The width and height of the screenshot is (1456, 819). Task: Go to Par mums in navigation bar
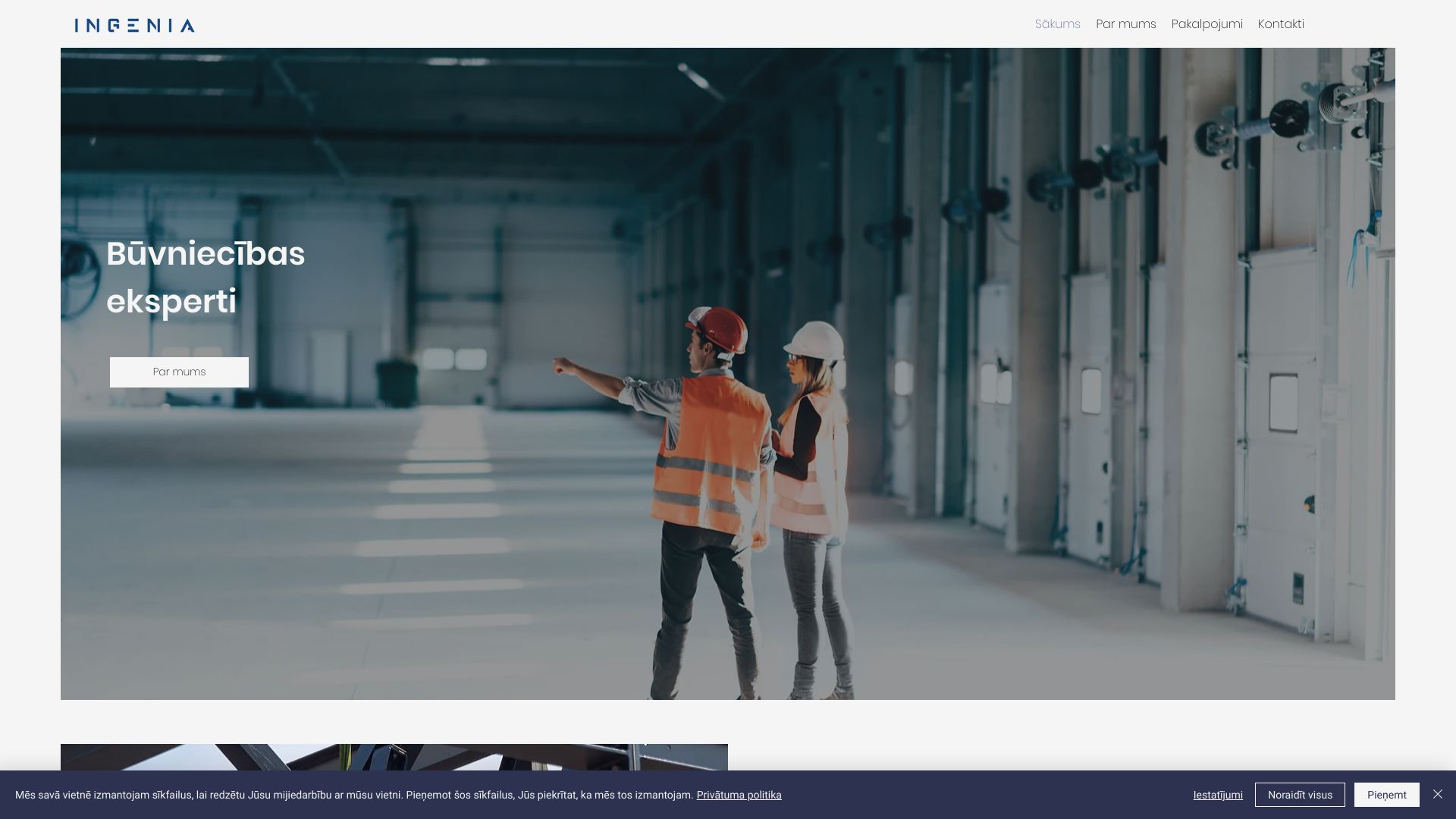click(1125, 24)
